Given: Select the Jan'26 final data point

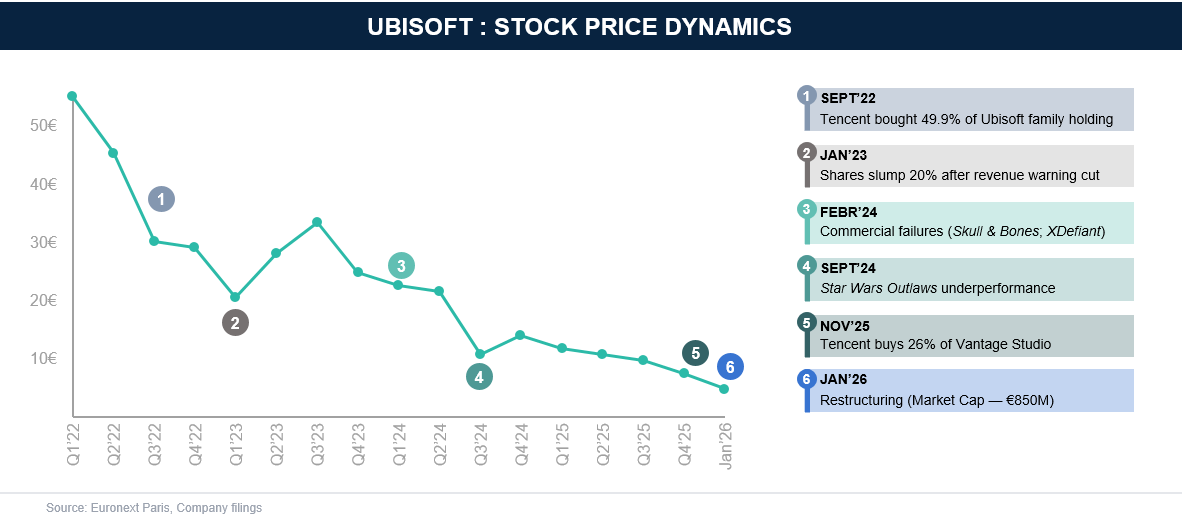Looking at the screenshot, I should pyautogui.click(x=724, y=388).
